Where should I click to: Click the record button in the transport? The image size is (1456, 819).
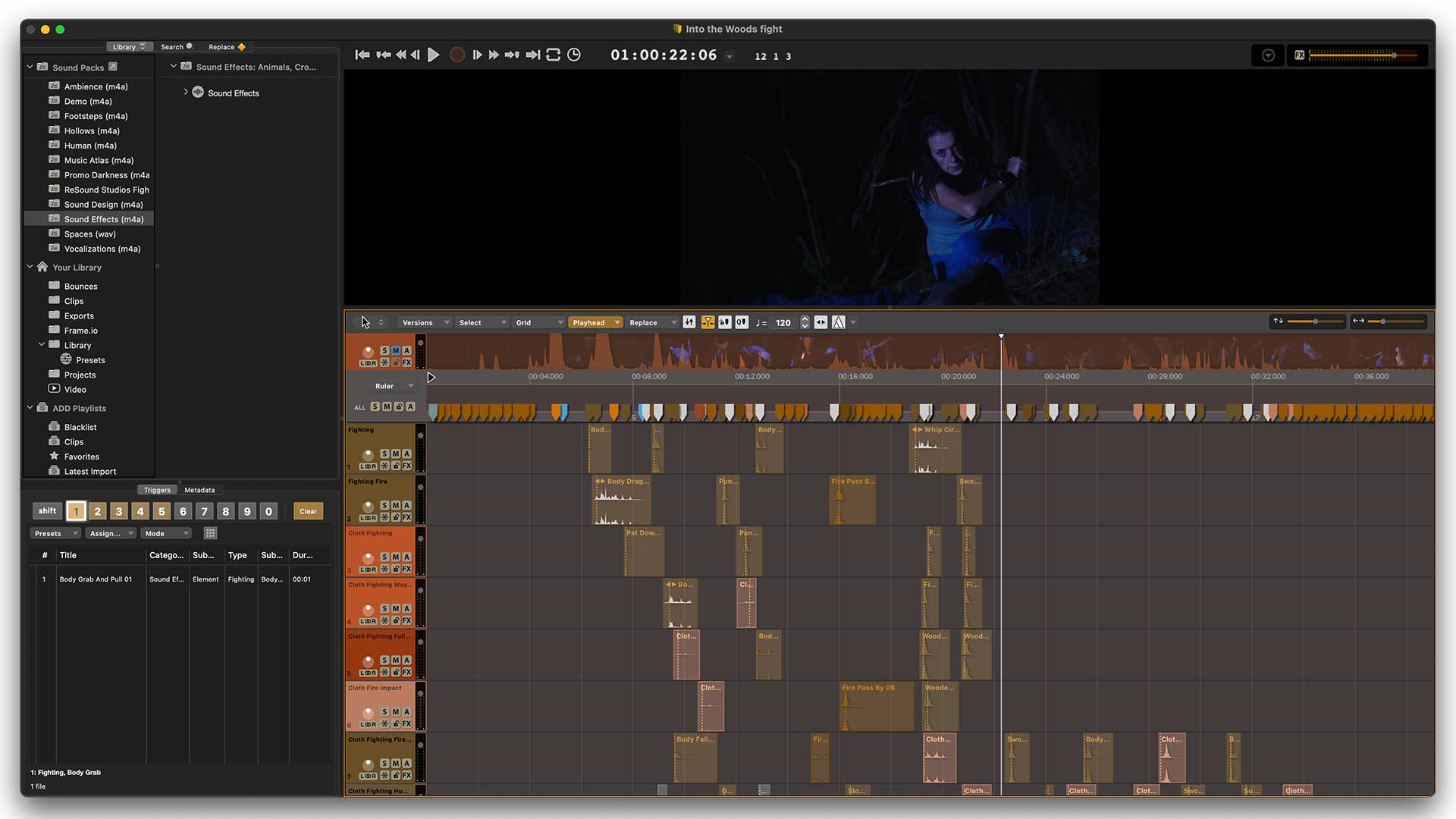(x=457, y=55)
